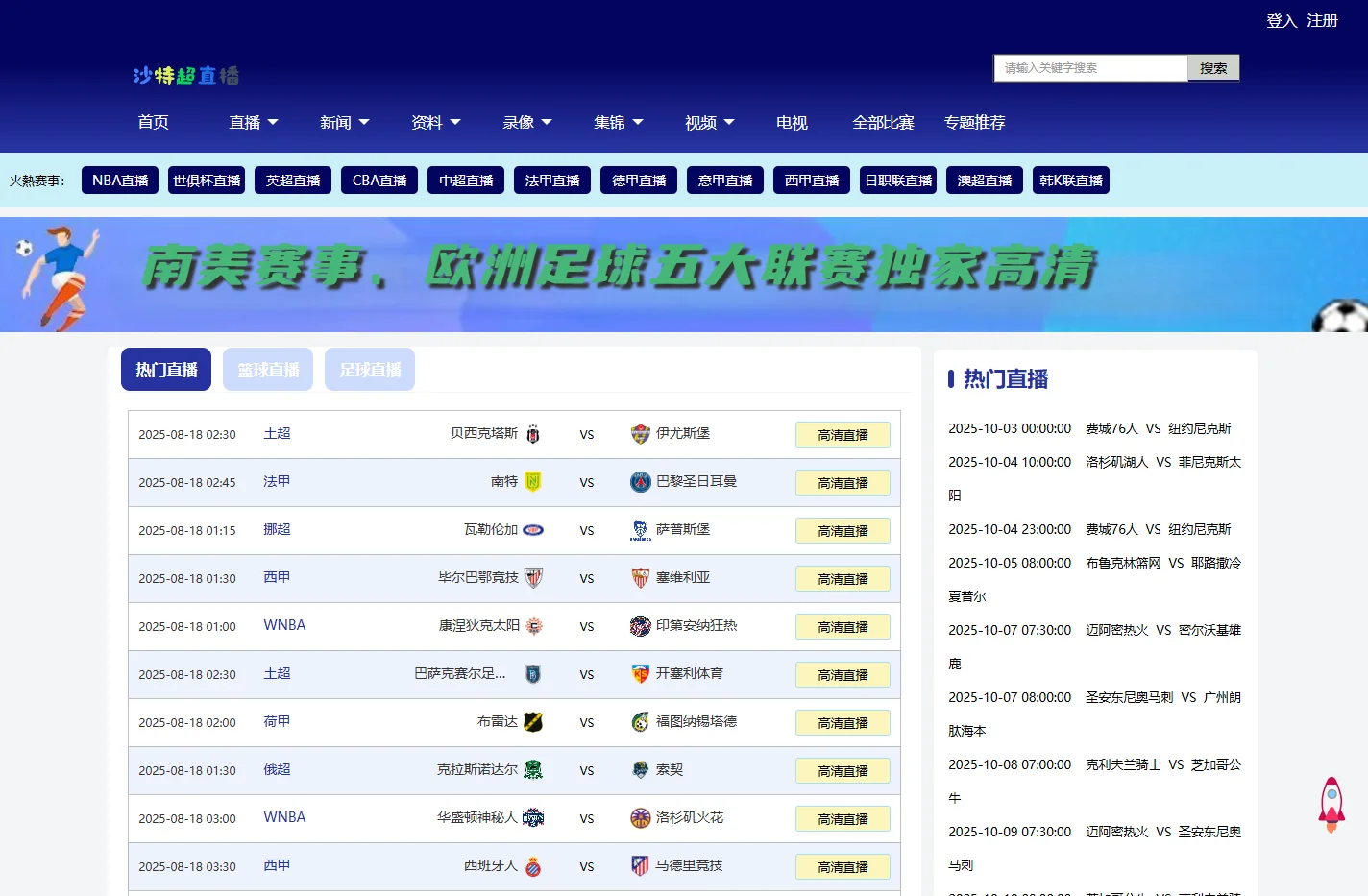The image size is (1368, 896).
Task: Click 高清直播 for 南特 vs 巴黎圣日耳曼
Action: pyautogui.click(x=843, y=483)
